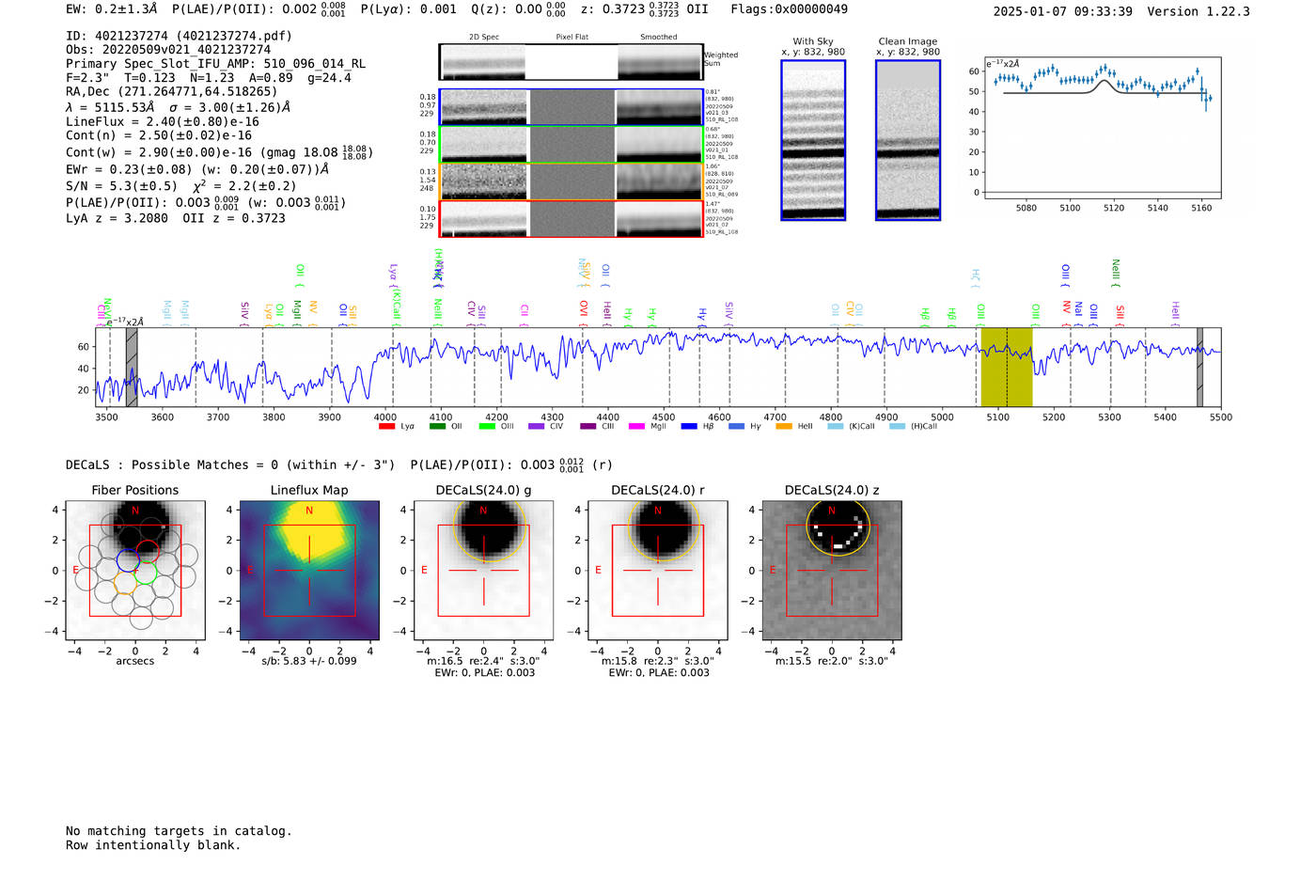Open the Clean Image cutout
The image size is (1316, 896).
(908, 140)
